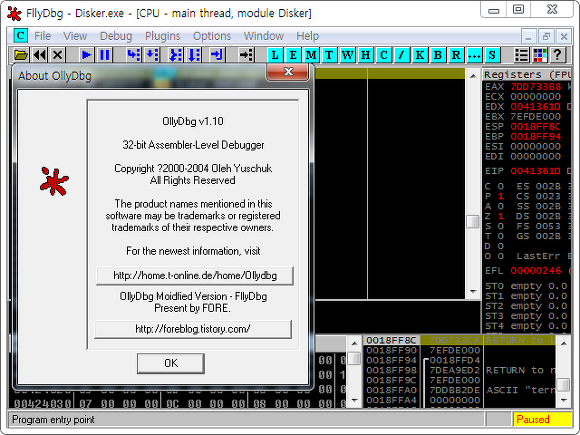The height and width of the screenshot is (435, 580).
Task: Show CPU window via toolbar C button
Action: pos(384,55)
